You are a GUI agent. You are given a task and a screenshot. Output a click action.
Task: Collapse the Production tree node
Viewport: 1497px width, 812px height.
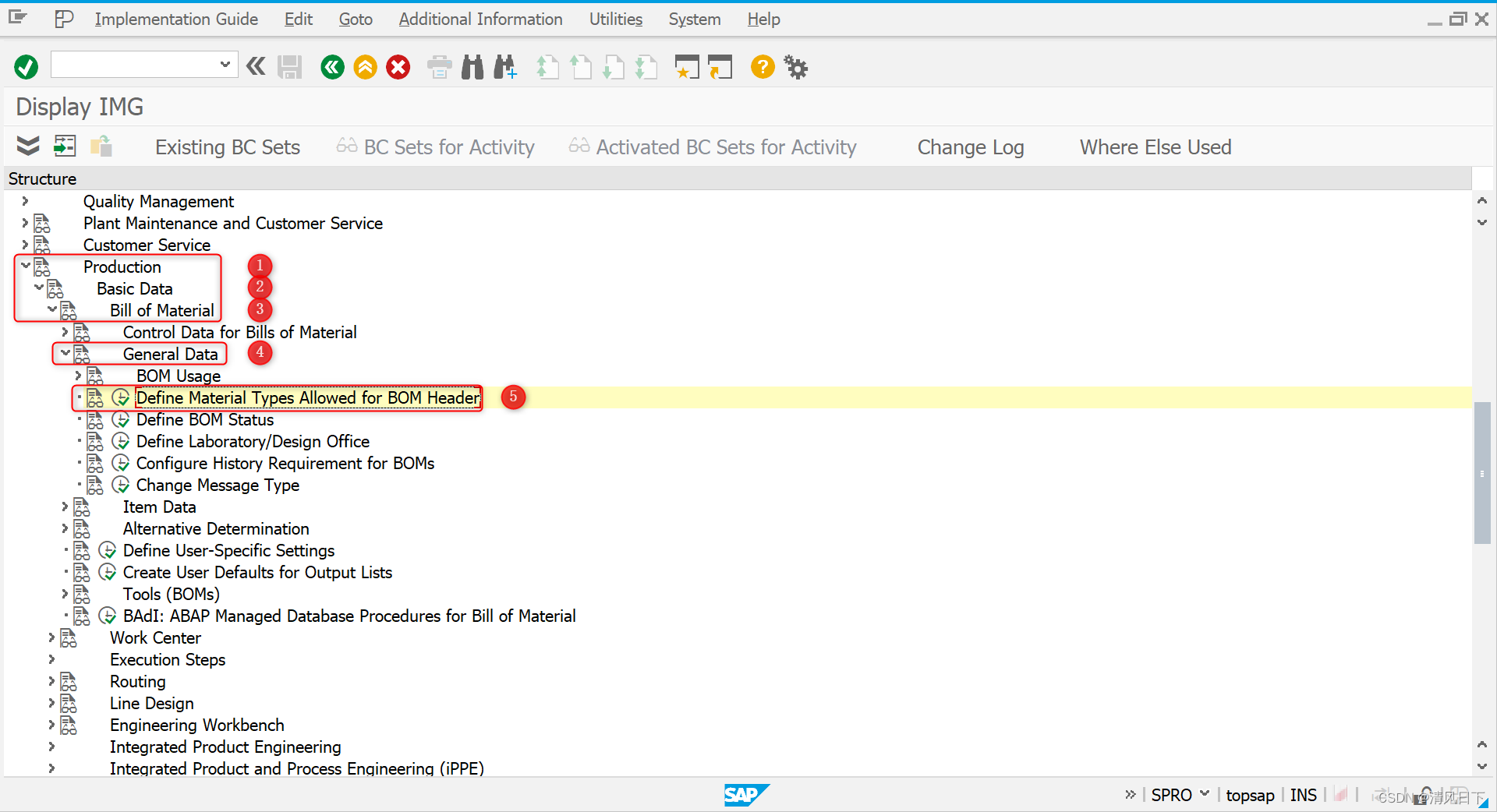(26, 266)
